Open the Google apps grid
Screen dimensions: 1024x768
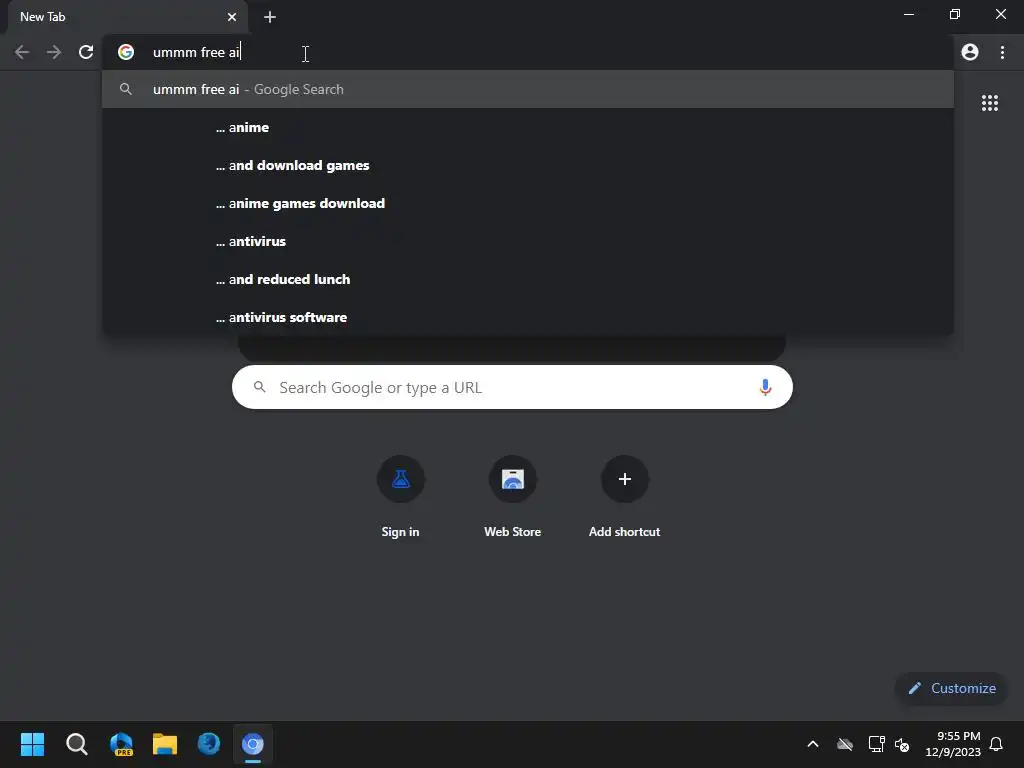point(990,103)
